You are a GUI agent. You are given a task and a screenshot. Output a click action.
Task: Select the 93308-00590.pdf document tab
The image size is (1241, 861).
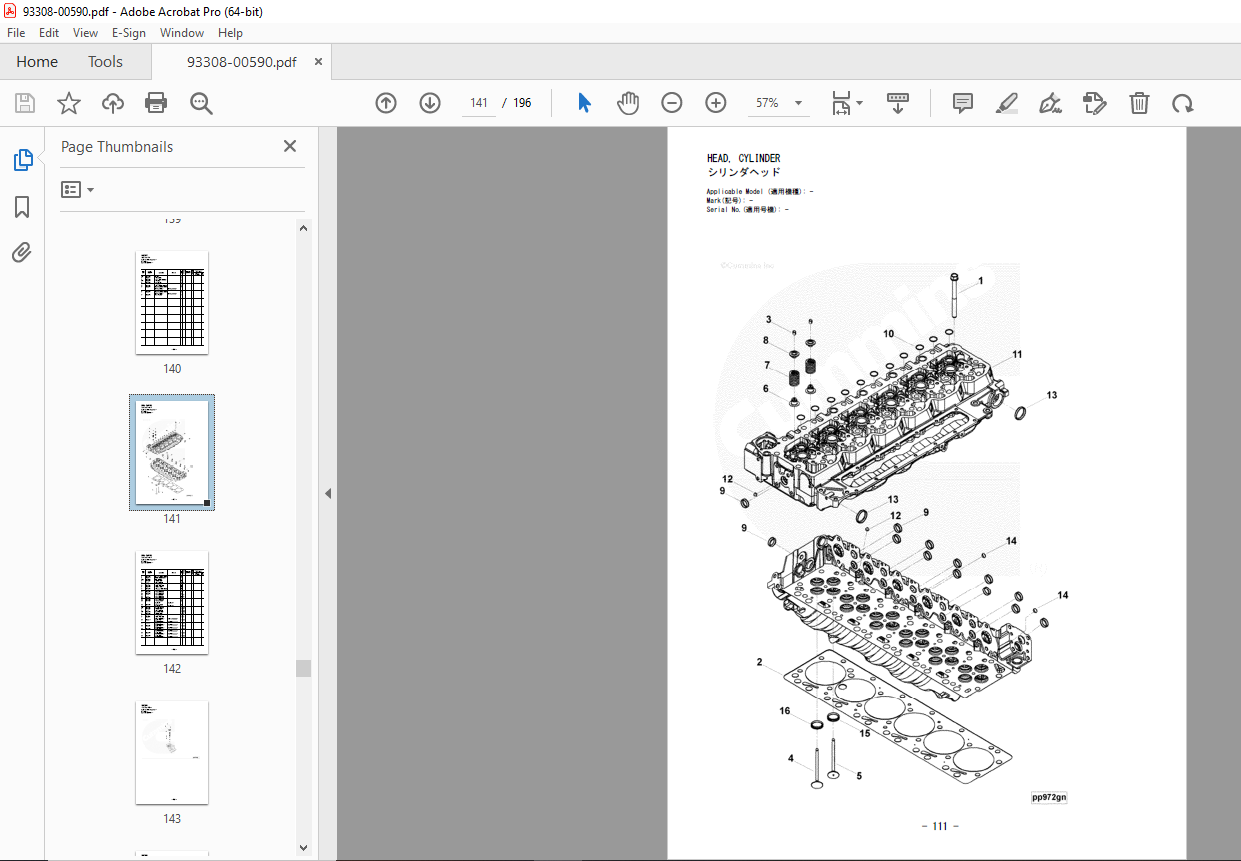241,62
